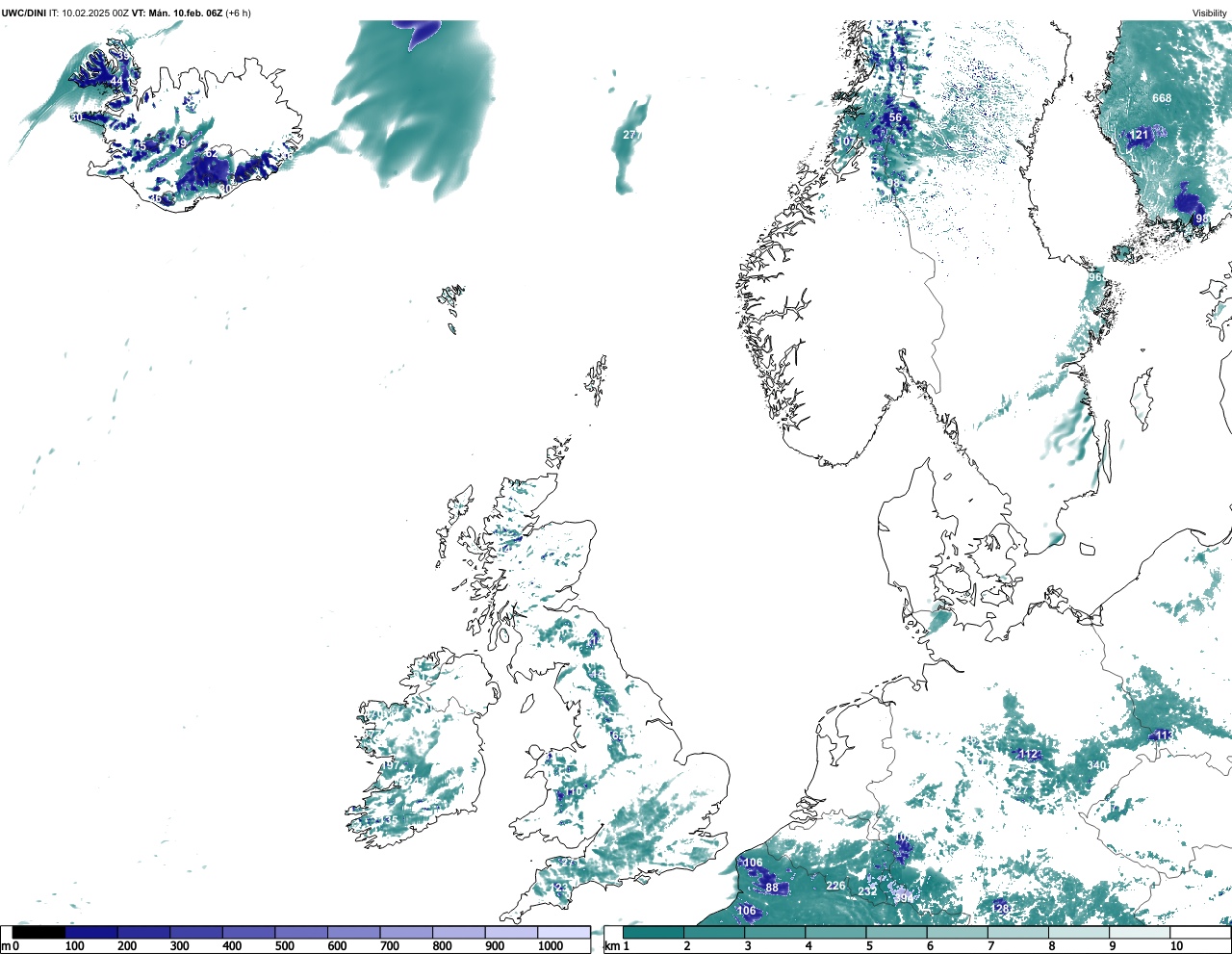Screen dimensions: 1232x954
Task: Click the UWC/DINI model name in the header
Action: pyautogui.click(x=24, y=13)
